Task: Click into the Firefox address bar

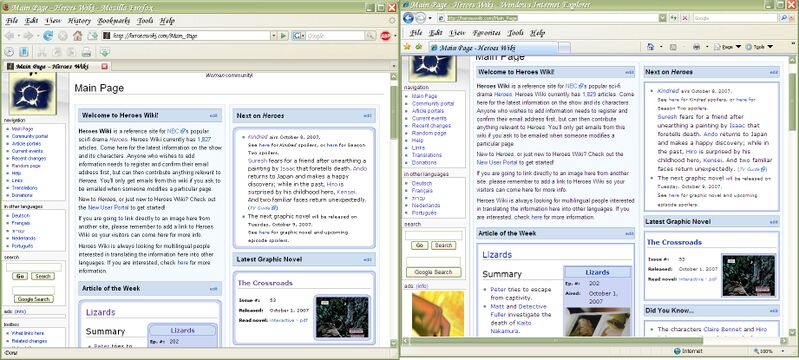Action: (x=190, y=36)
